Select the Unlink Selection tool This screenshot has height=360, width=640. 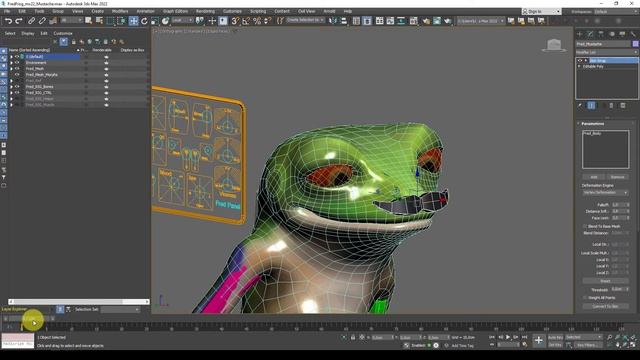tap(42, 21)
